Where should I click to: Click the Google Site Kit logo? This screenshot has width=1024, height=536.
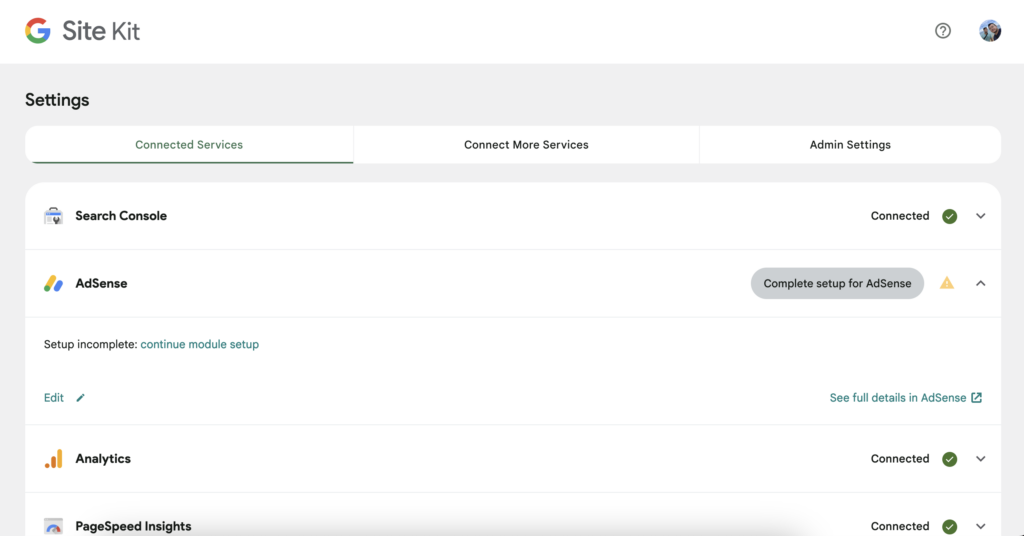[82, 31]
